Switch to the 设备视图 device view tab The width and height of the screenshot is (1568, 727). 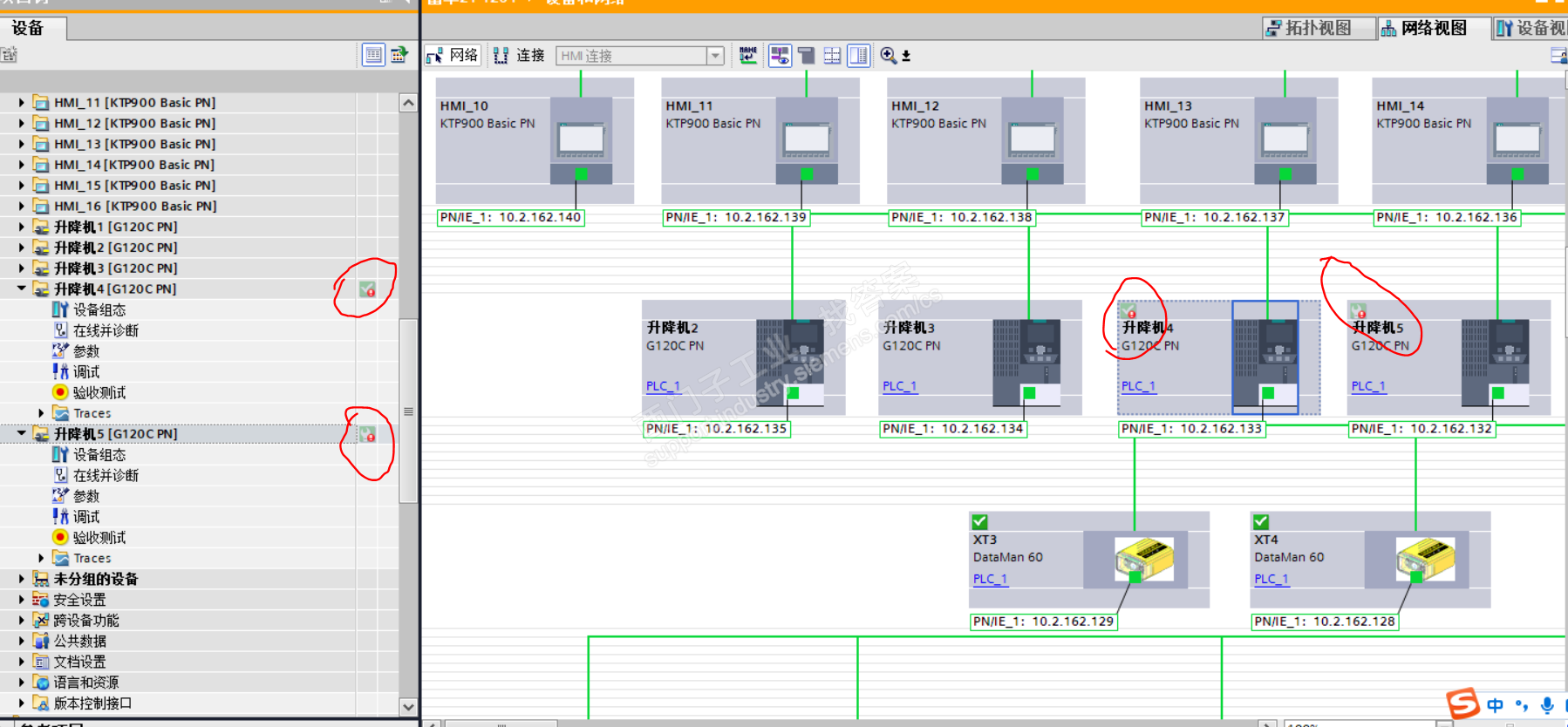pos(1531,28)
